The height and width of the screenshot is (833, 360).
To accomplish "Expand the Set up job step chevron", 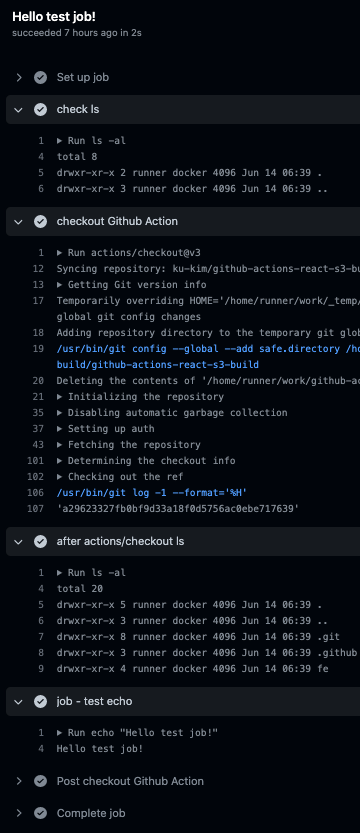I will (19, 78).
